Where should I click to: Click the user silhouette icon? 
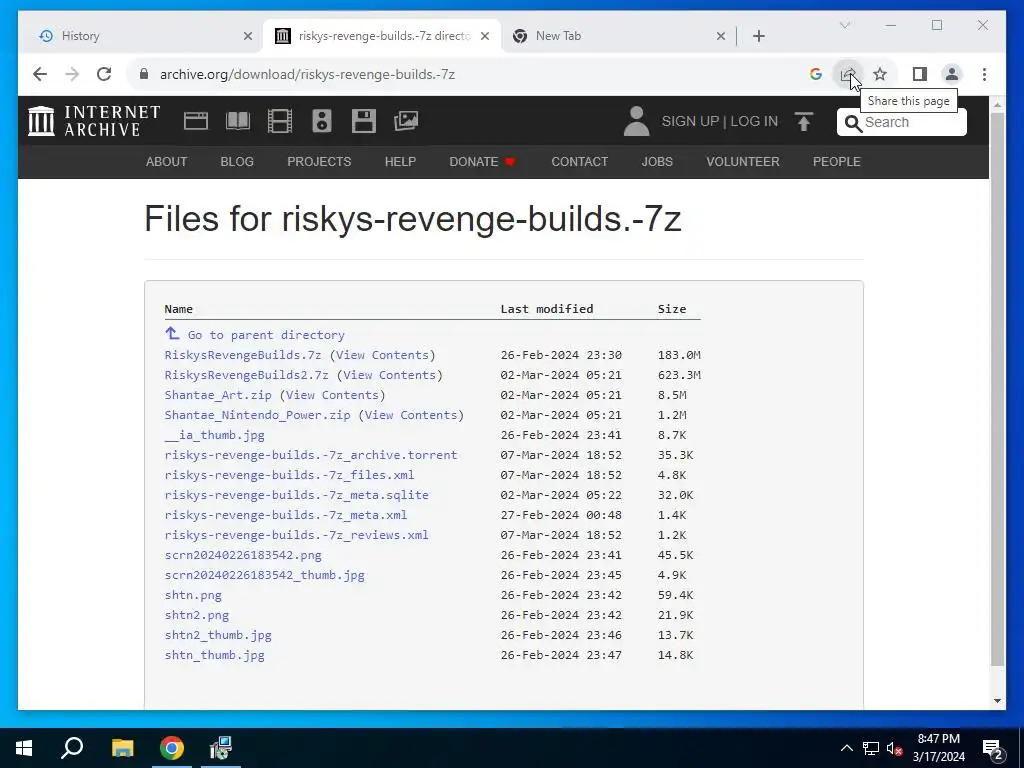[x=636, y=121]
